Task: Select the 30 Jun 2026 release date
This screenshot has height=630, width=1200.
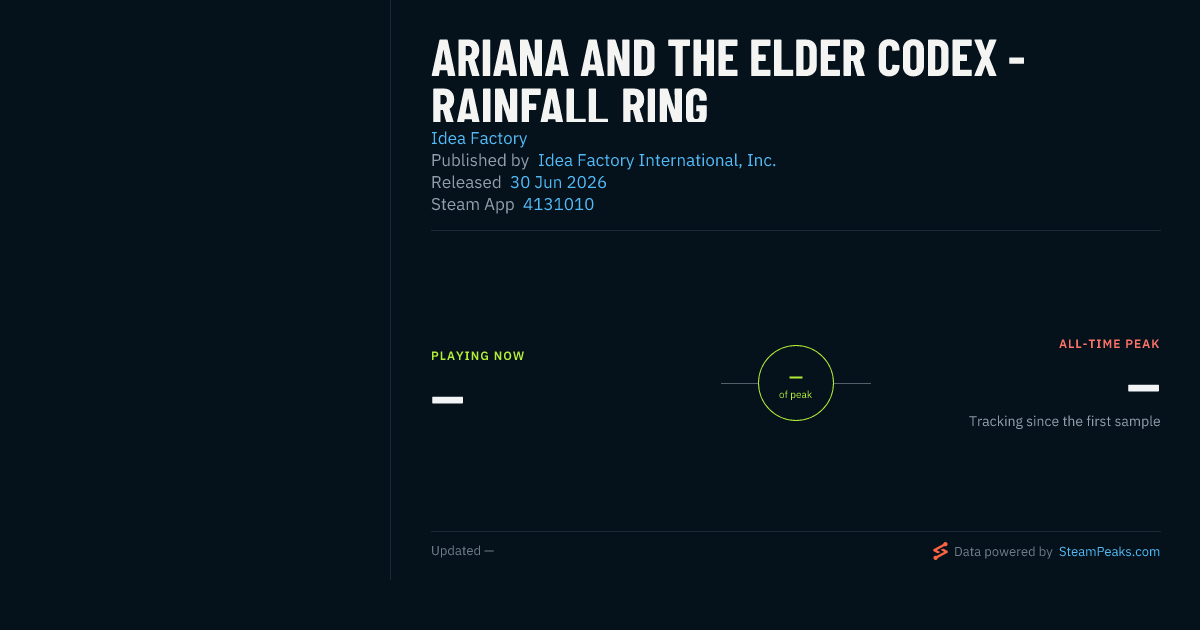Action: tap(558, 182)
